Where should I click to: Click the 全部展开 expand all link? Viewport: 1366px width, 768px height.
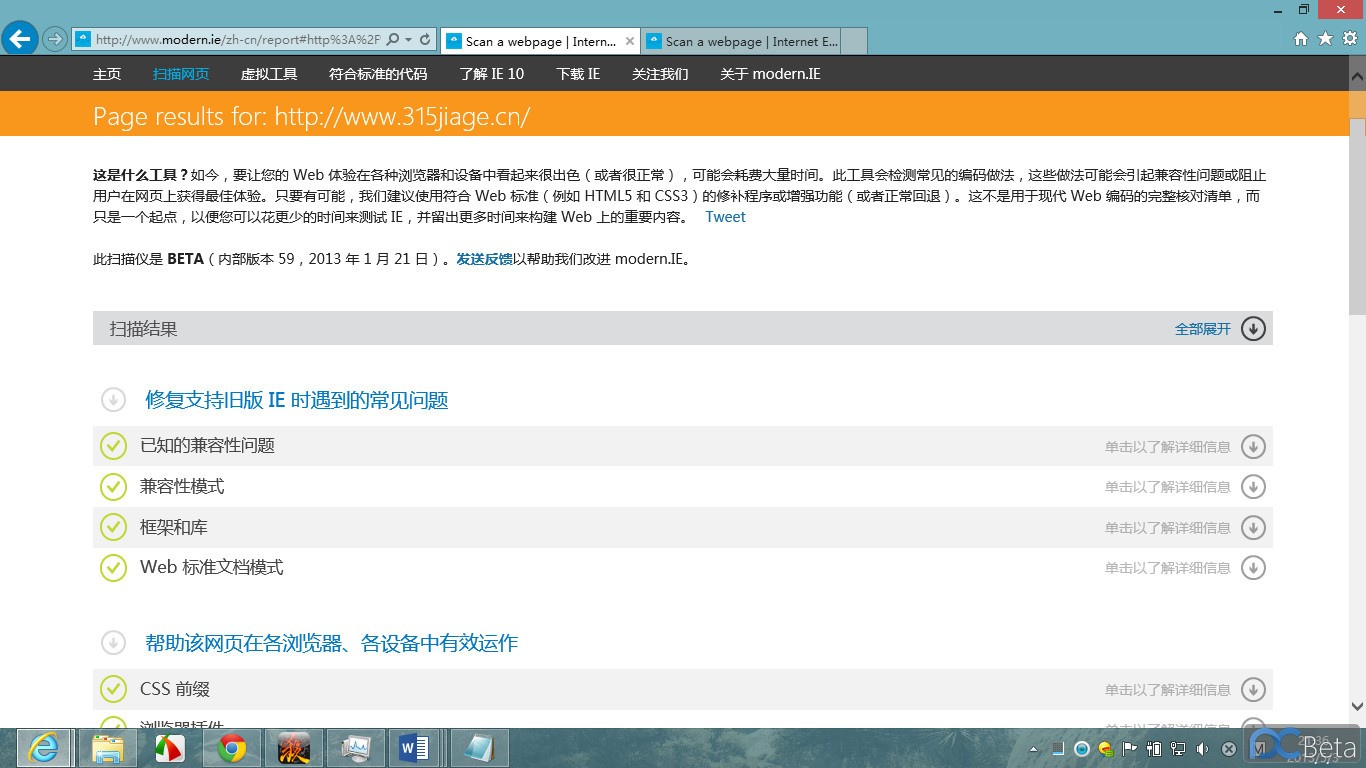click(x=1203, y=329)
